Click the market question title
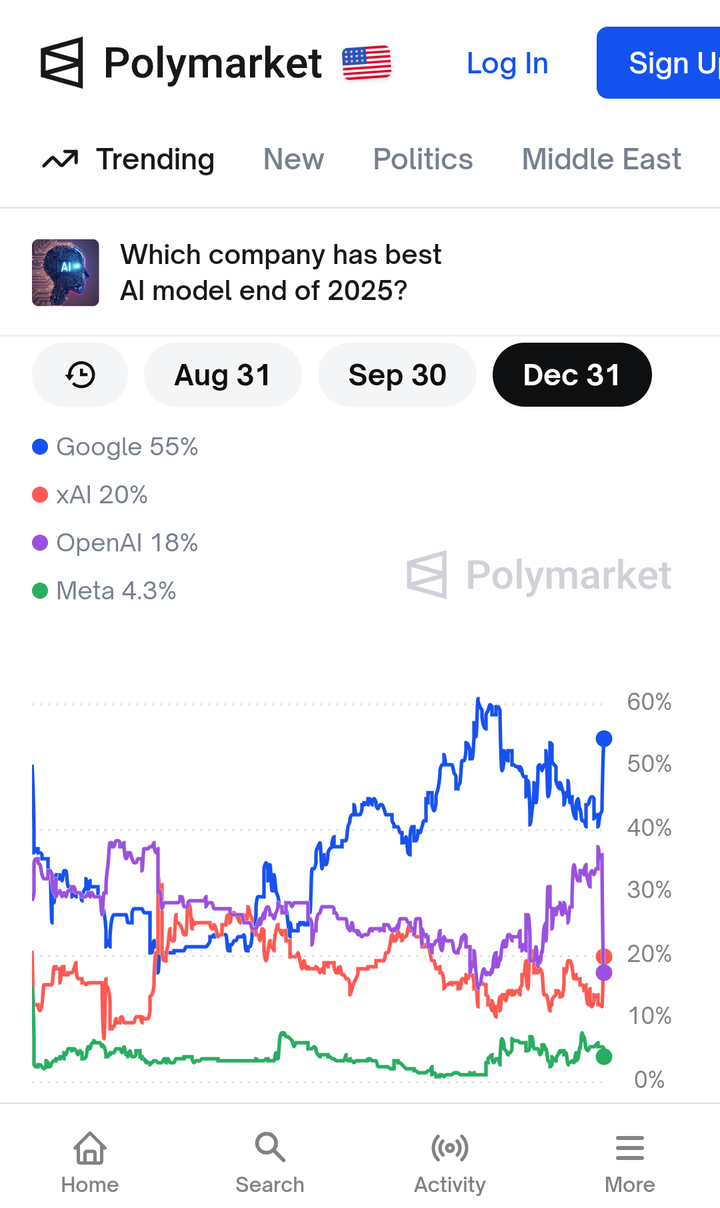Image resolution: width=720 pixels, height=1208 pixels. 280,272
